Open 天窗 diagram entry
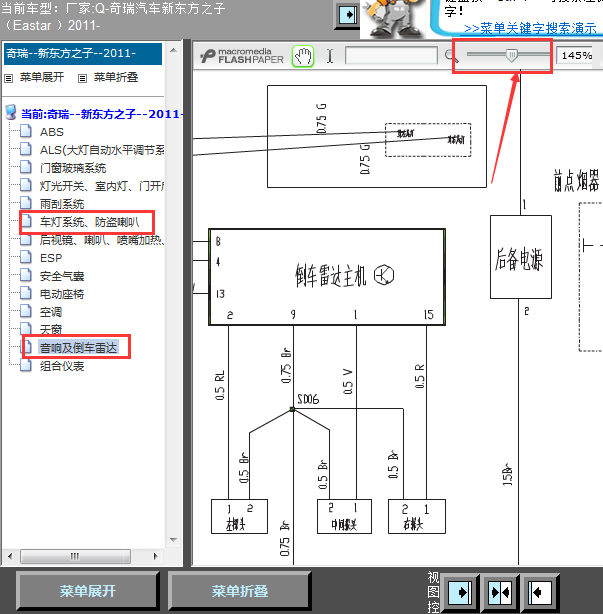603x614 pixels. (51, 329)
